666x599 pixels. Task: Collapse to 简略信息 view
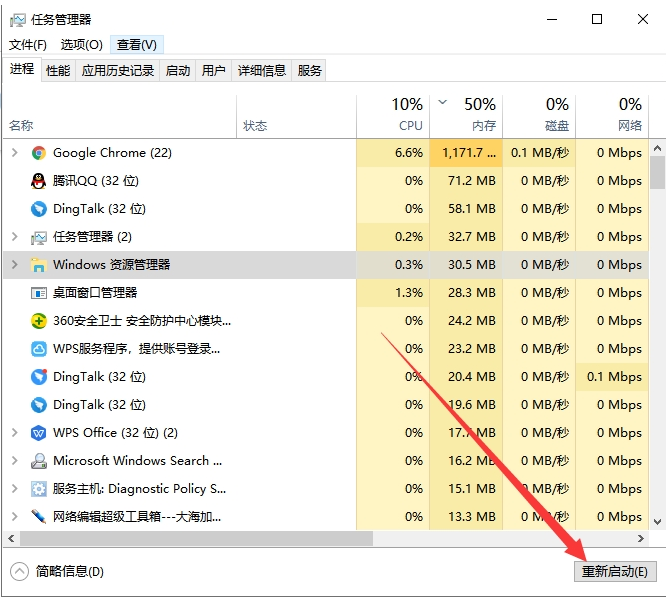pyautogui.click(x=58, y=571)
